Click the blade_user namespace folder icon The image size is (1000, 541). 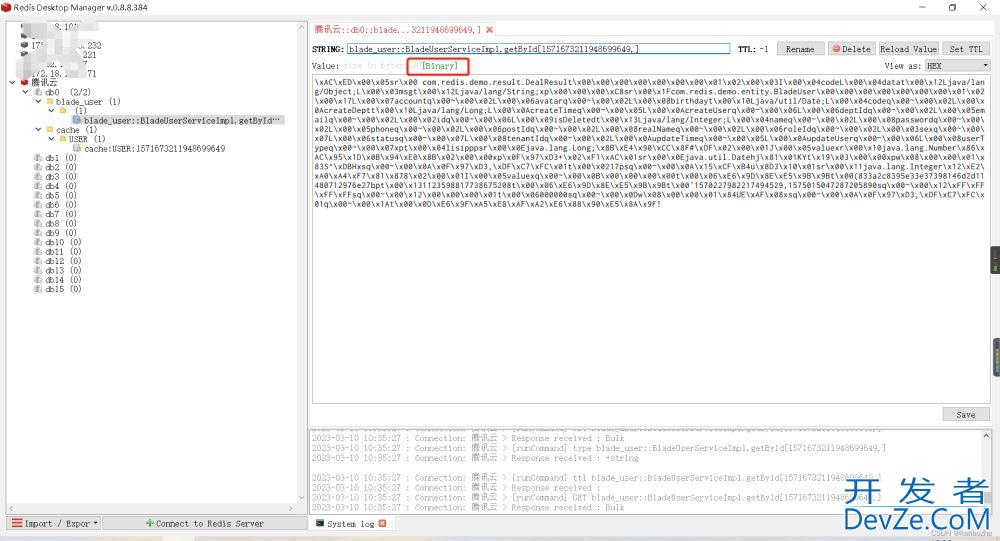pos(50,101)
